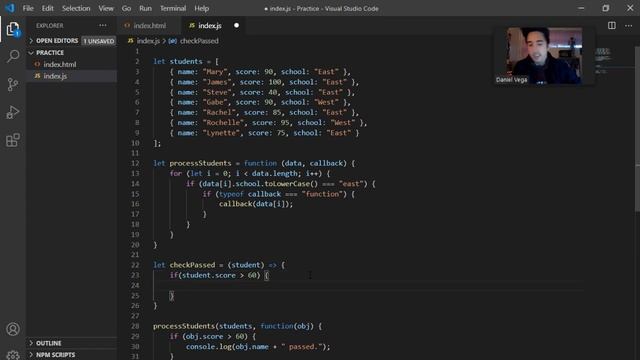This screenshot has width=640, height=360.
Task: Click 'callback(data[i]);' on line 16
Action: tap(256, 204)
